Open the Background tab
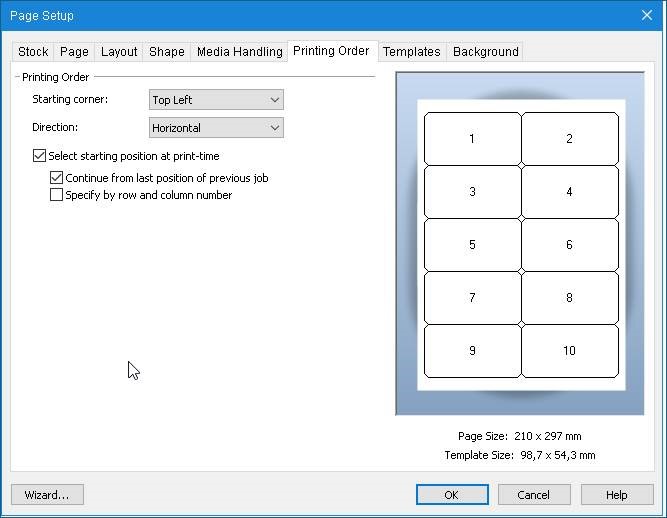The width and height of the screenshot is (667, 518). tap(485, 52)
